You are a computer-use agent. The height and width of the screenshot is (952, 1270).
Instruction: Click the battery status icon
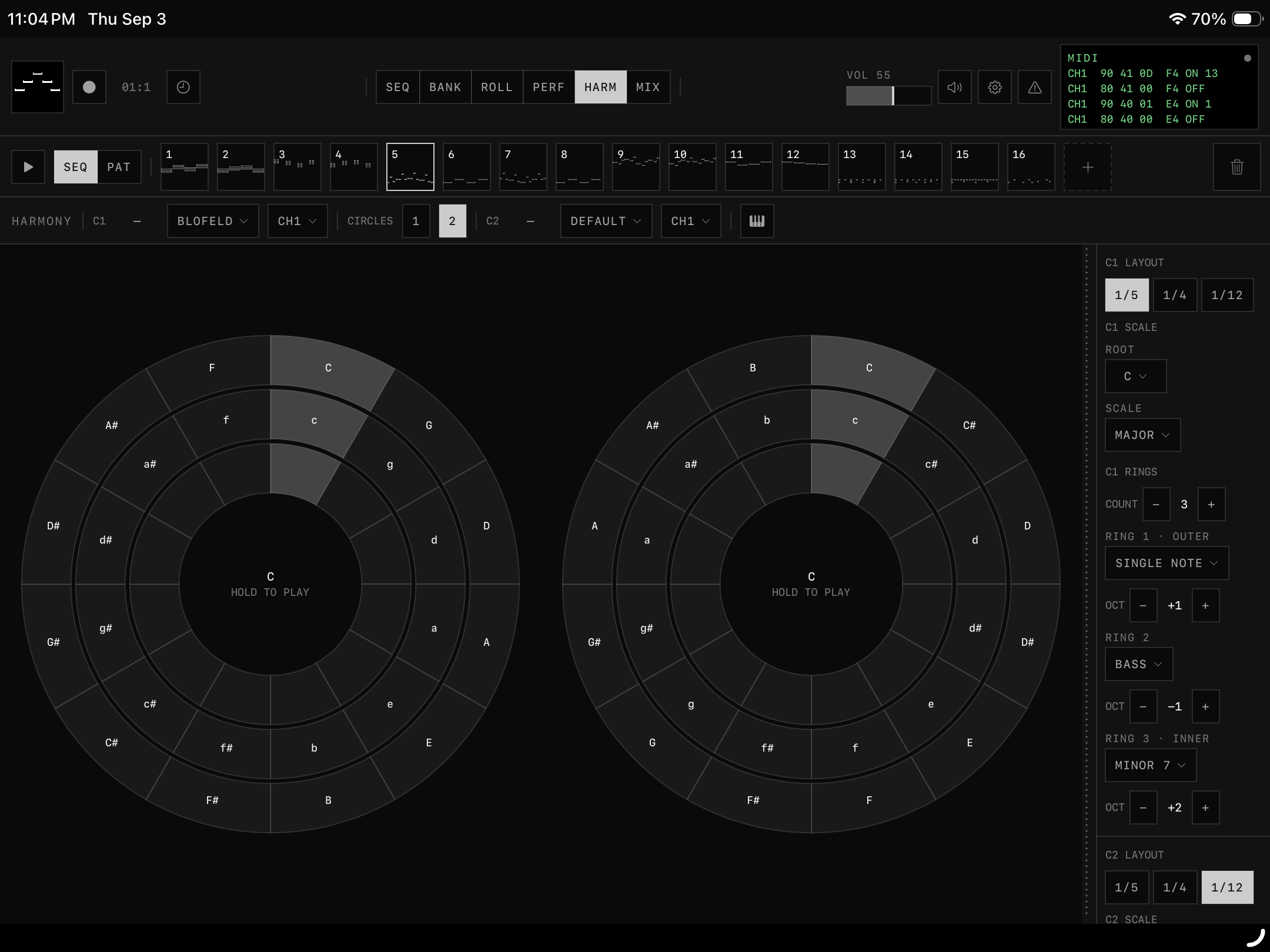pos(1247,19)
